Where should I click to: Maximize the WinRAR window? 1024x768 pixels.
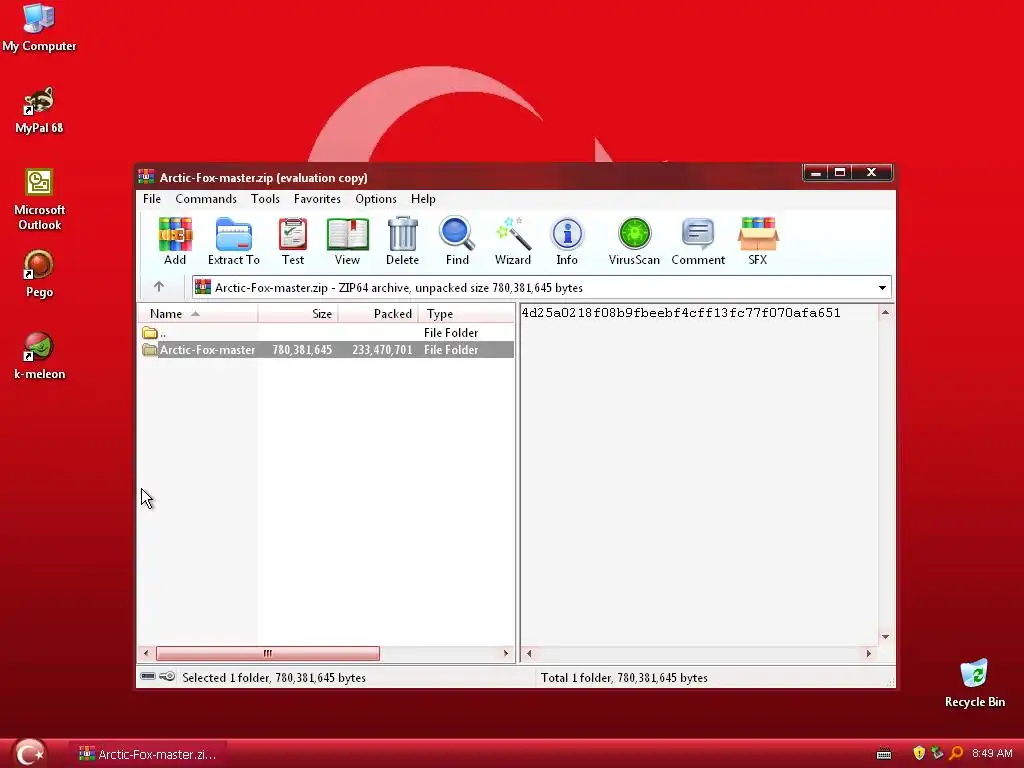(x=840, y=172)
